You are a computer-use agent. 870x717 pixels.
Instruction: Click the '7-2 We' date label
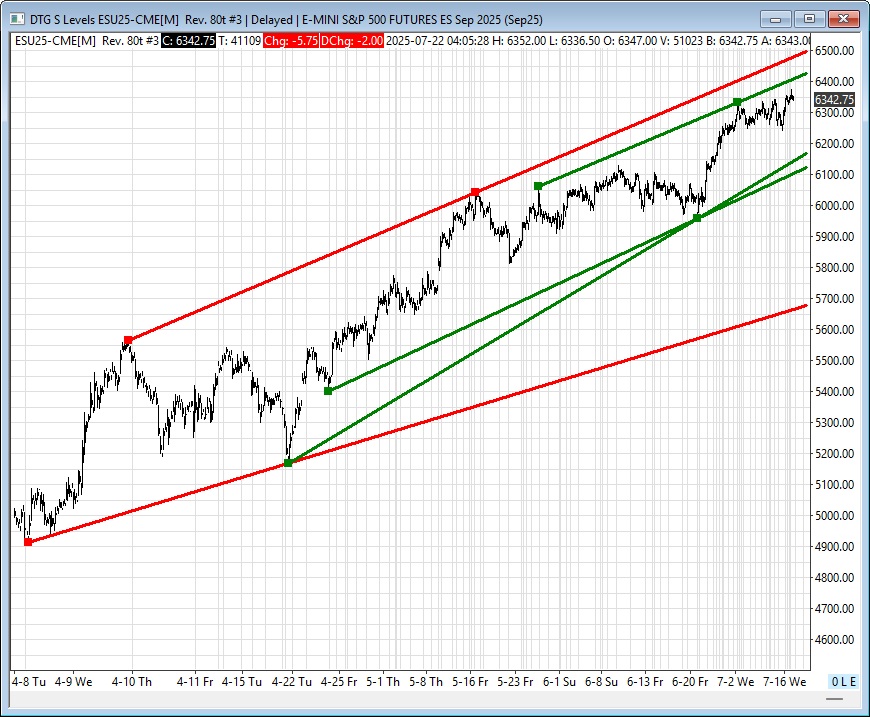pyautogui.click(x=736, y=681)
